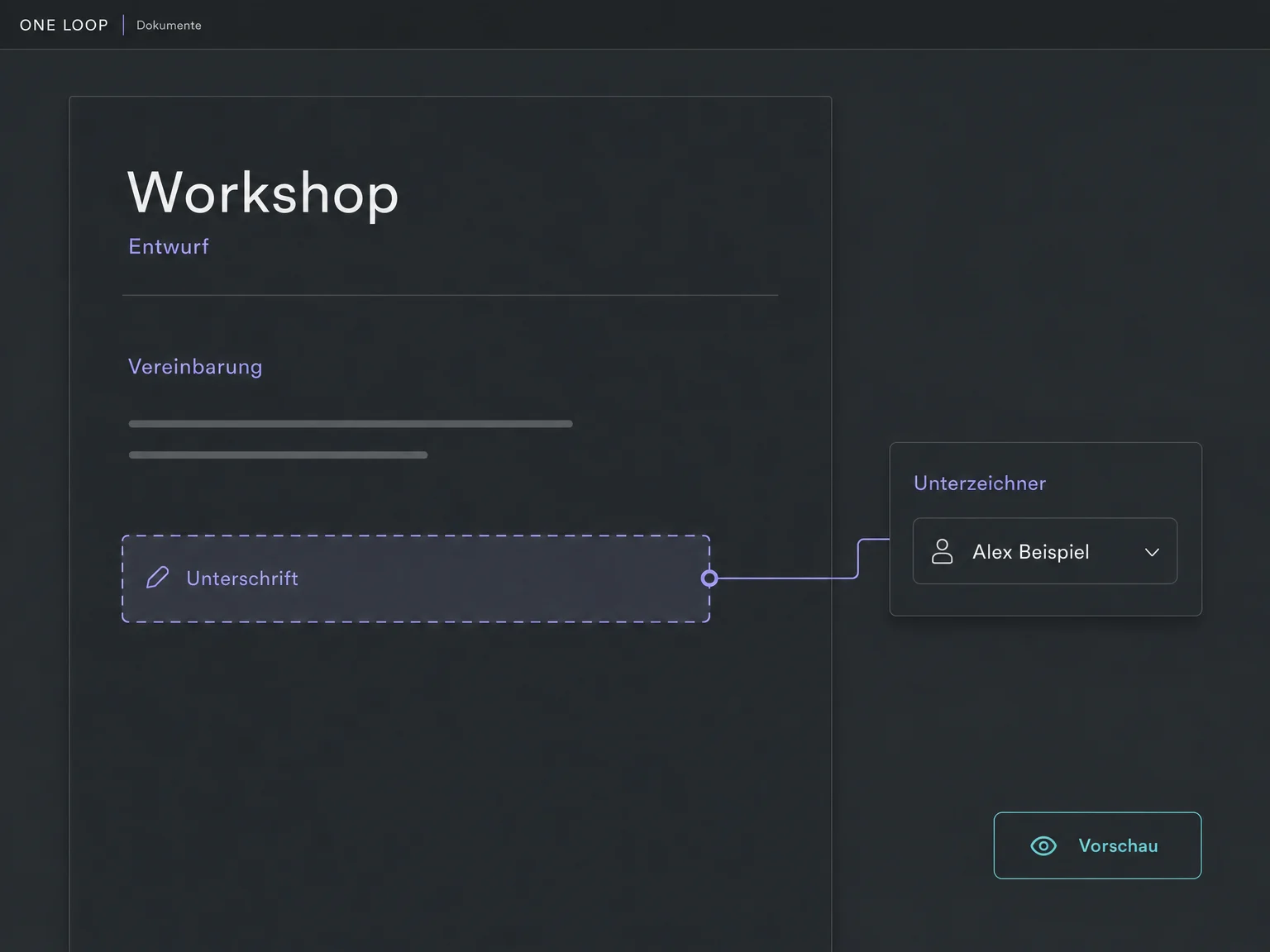Click the pencil icon in the signature field
Screen dimensions: 1270x952
click(157, 578)
